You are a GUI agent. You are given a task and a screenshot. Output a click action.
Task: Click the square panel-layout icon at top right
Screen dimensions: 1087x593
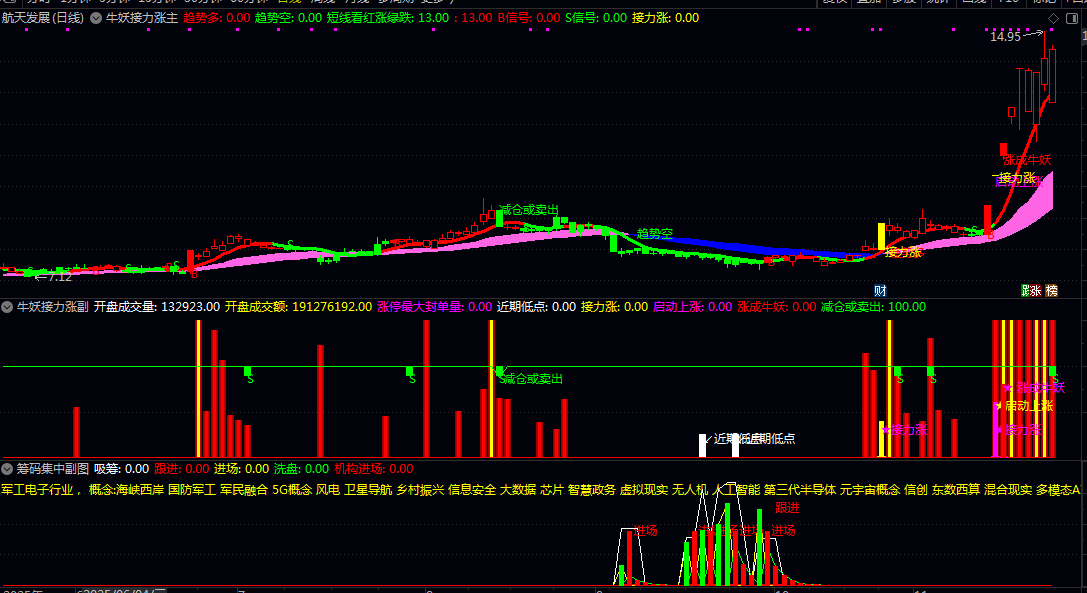(1072, 19)
